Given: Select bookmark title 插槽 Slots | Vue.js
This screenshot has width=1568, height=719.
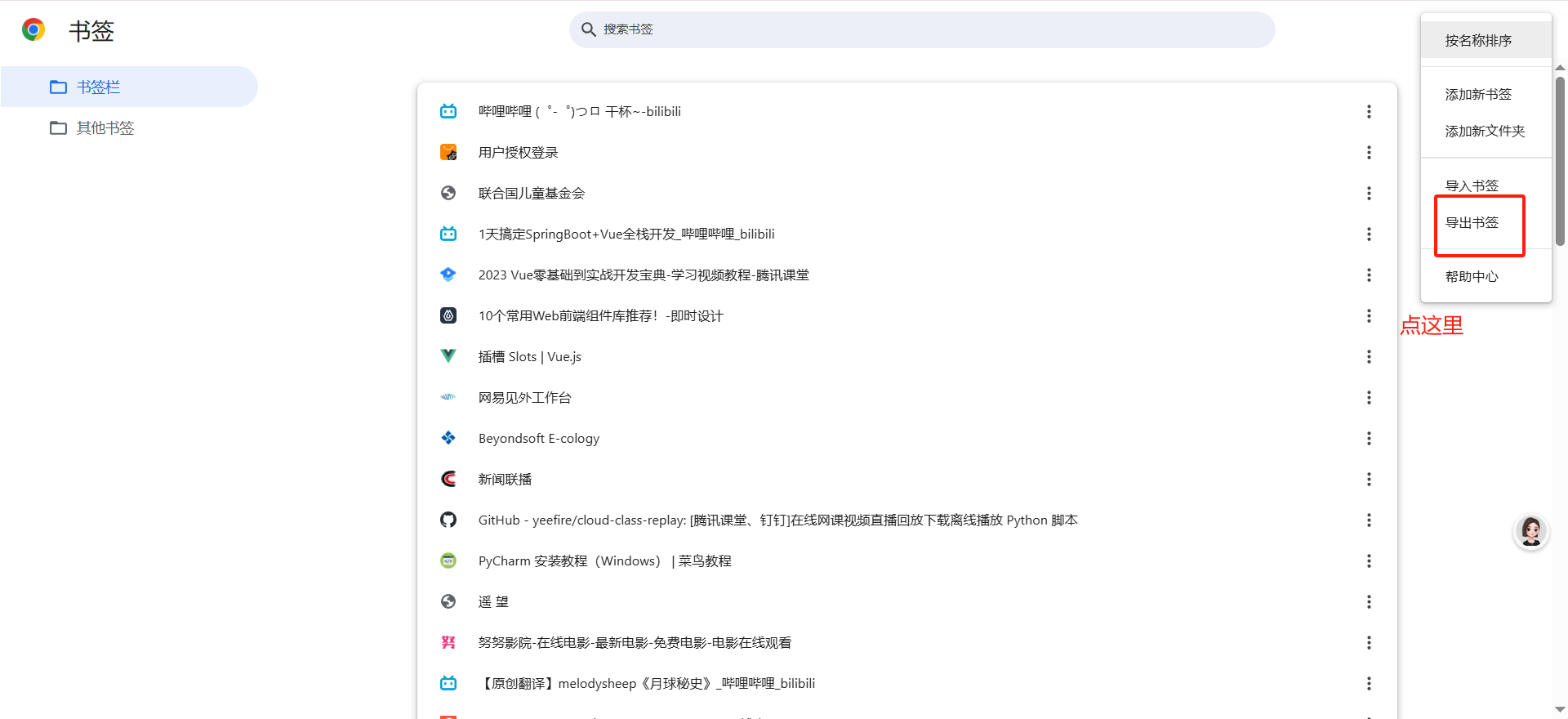Looking at the screenshot, I should click(x=530, y=356).
